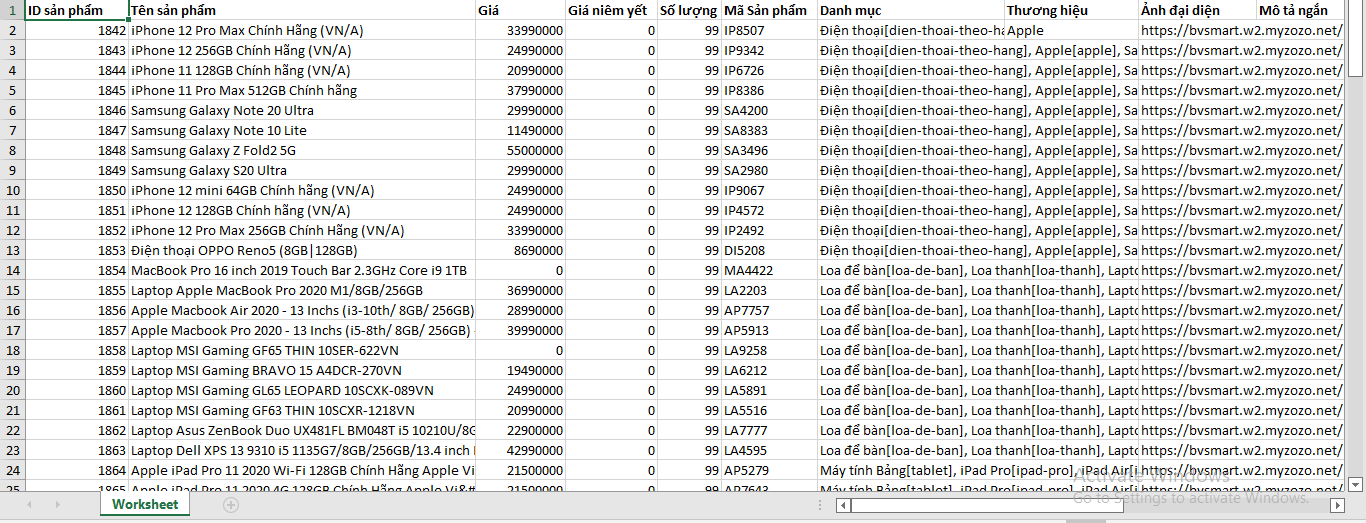
Task: Select the 'ID sản phẩm' header cell
Action: (x=76, y=10)
